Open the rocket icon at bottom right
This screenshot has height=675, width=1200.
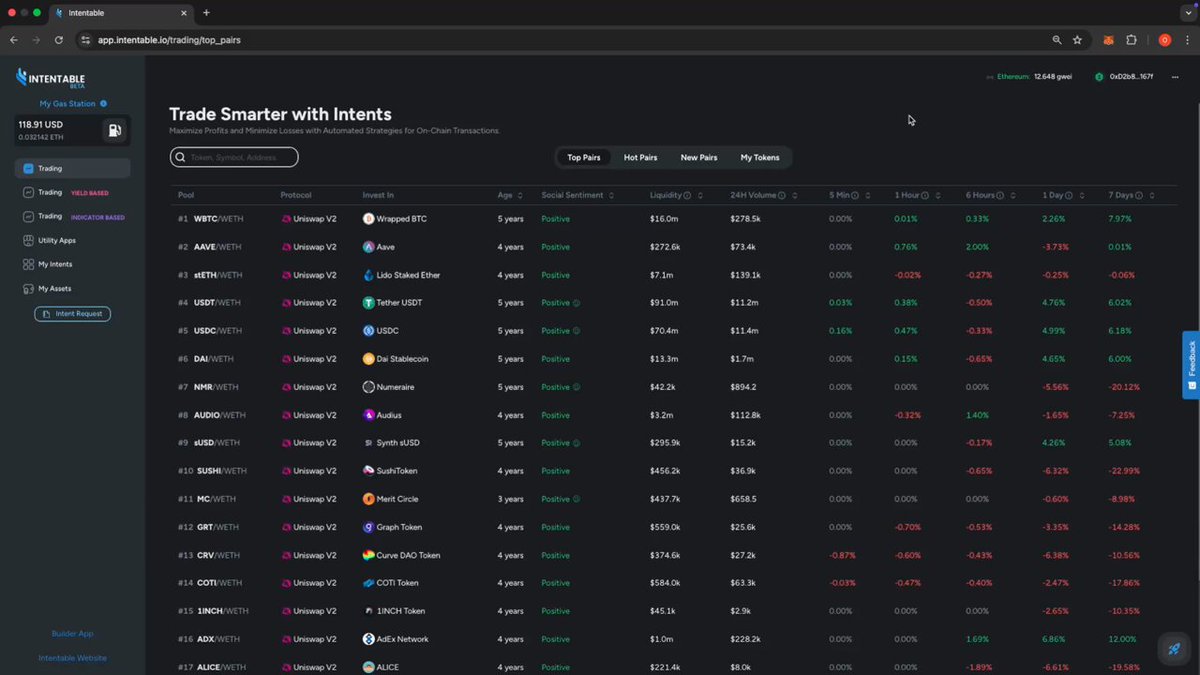(1174, 649)
